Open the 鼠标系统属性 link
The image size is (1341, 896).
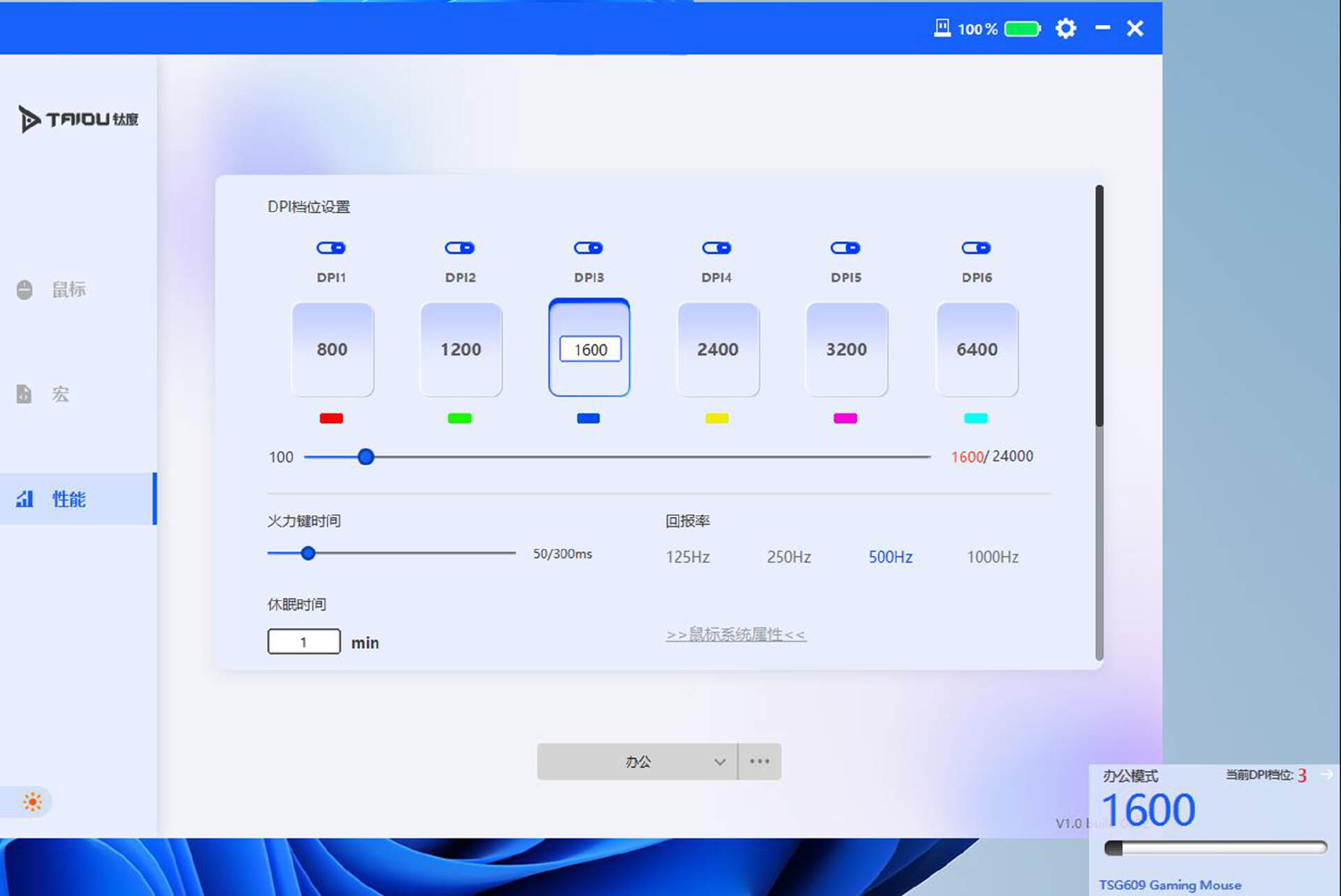pyautogui.click(x=735, y=634)
